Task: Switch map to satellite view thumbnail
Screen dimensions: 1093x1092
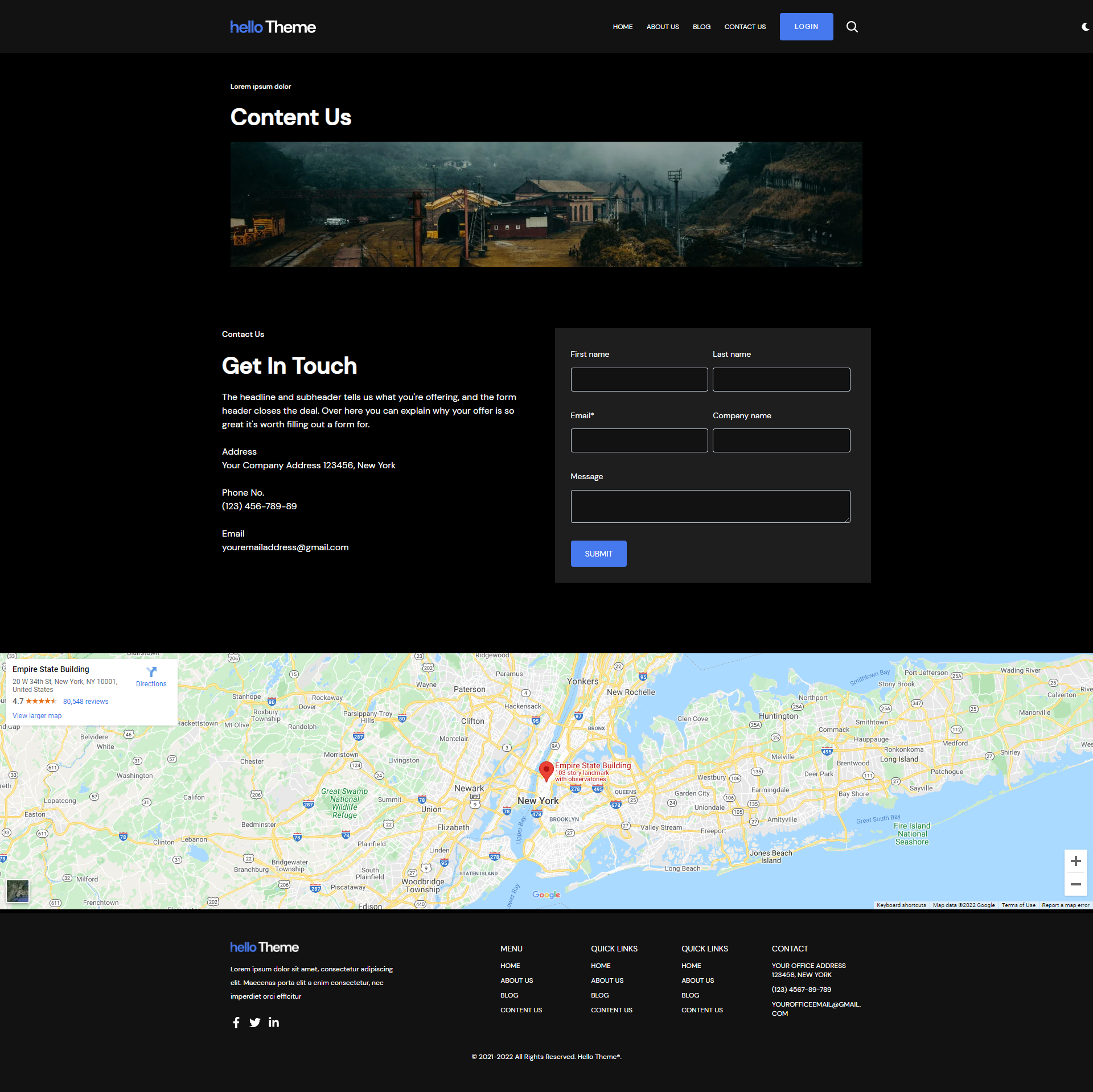Action: tap(18, 891)
